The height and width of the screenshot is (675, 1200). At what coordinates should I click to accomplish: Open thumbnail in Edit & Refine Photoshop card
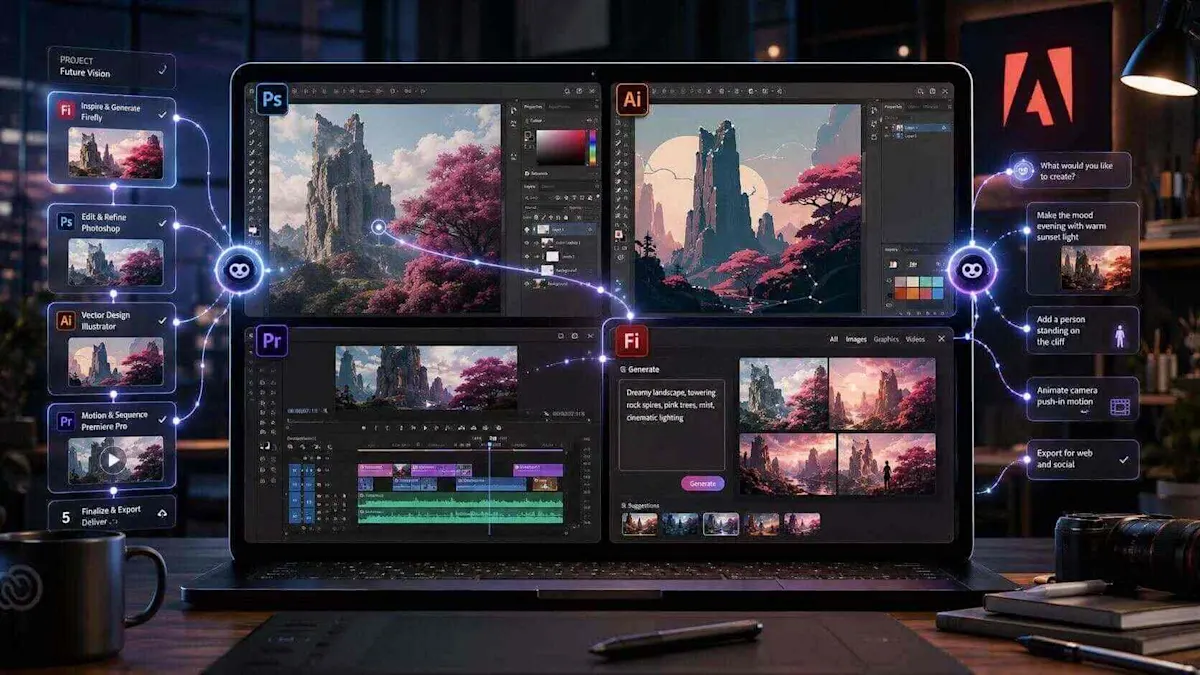pos(115,262)
